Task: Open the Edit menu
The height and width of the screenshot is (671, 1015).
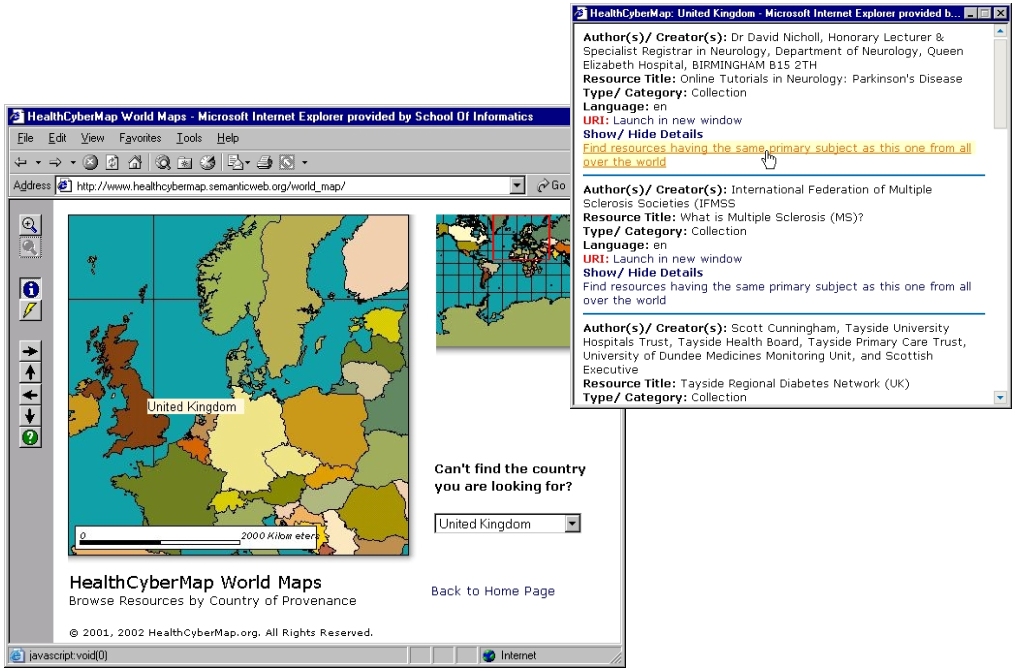Action: coord(57,138)
